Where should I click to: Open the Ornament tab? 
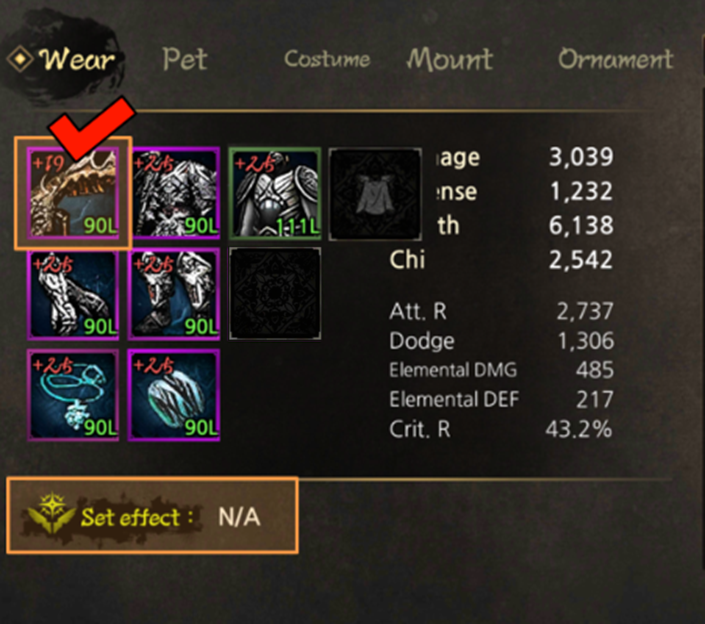616,59
